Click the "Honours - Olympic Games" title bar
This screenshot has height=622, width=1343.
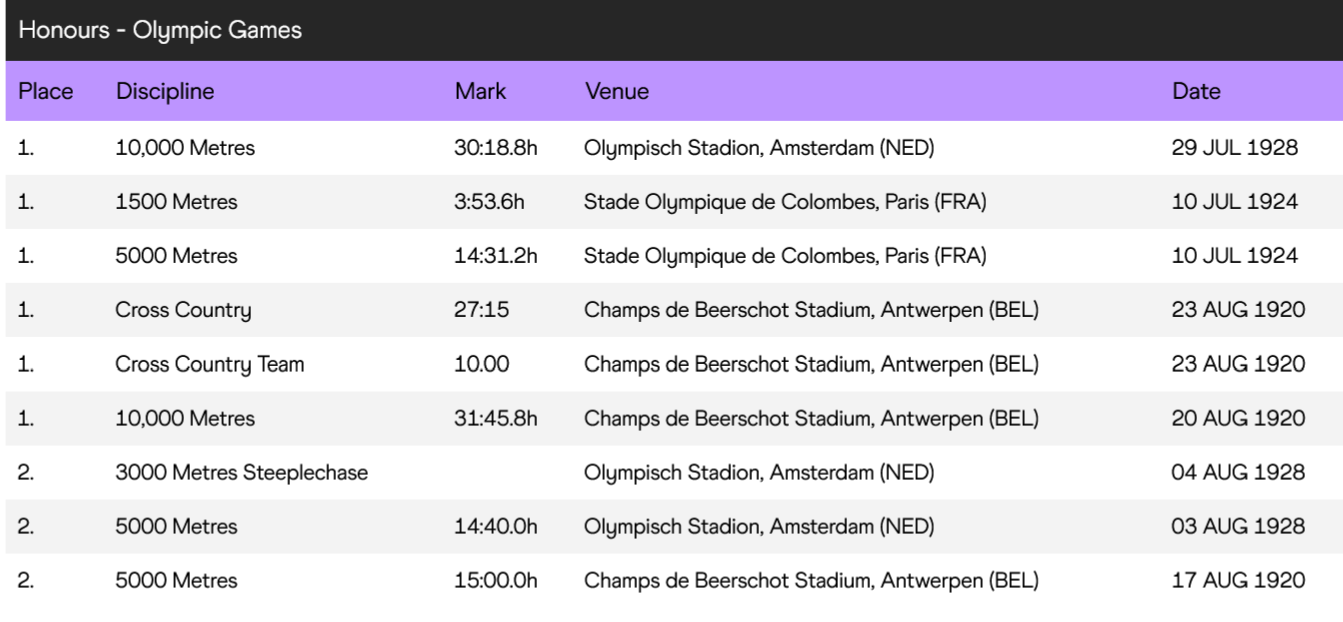(160, 30)
